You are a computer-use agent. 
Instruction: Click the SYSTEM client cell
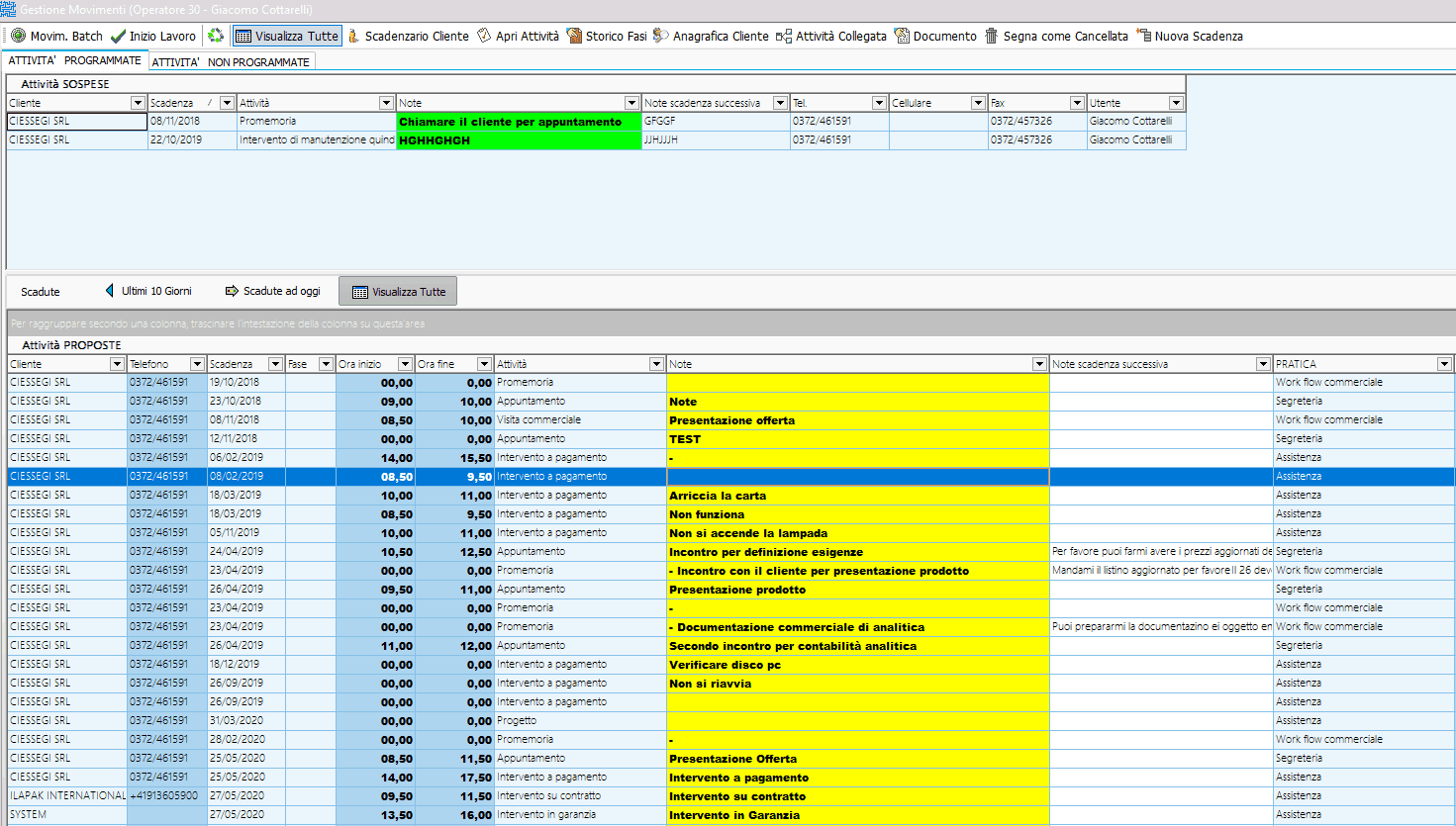tap(67, 814)
